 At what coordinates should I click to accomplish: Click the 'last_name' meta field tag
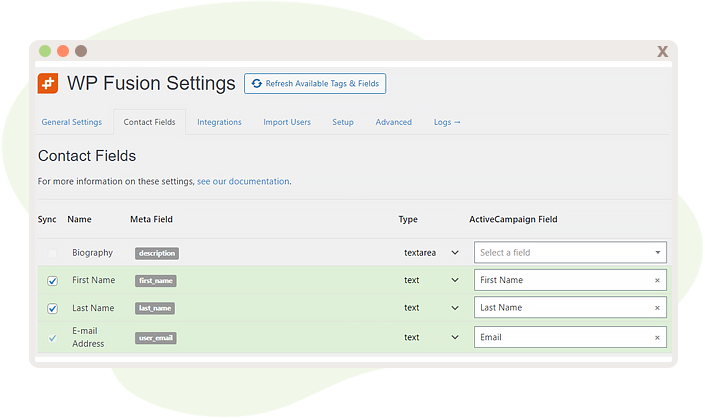pyautogui.click(x=155, y=308)
